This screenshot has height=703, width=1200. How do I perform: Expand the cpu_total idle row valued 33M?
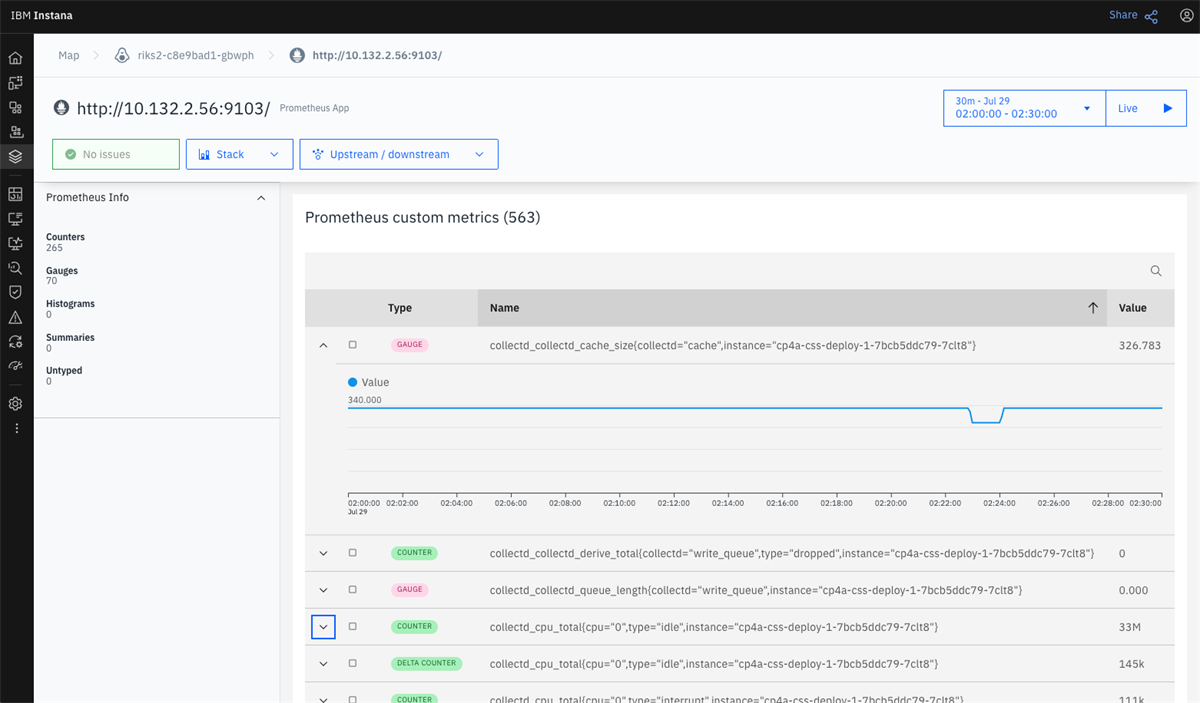323,627
